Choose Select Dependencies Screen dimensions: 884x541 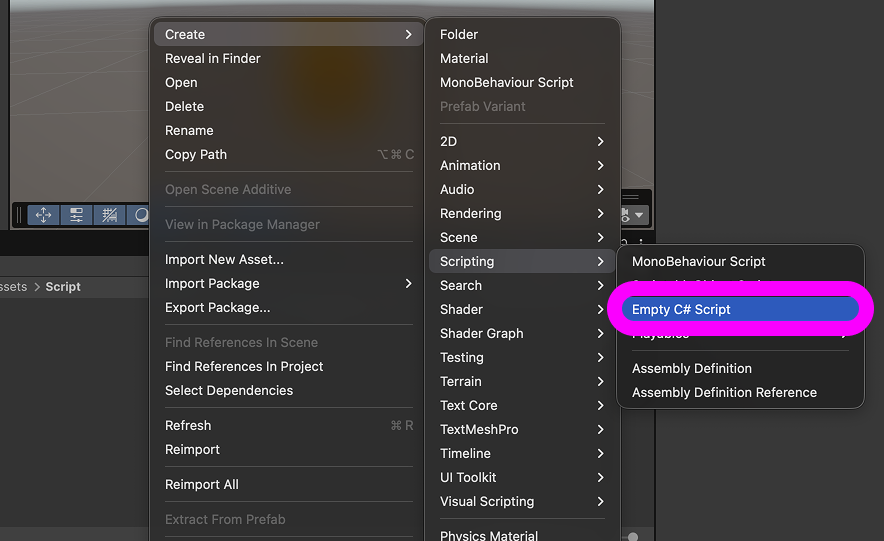(x=288, y=391)
